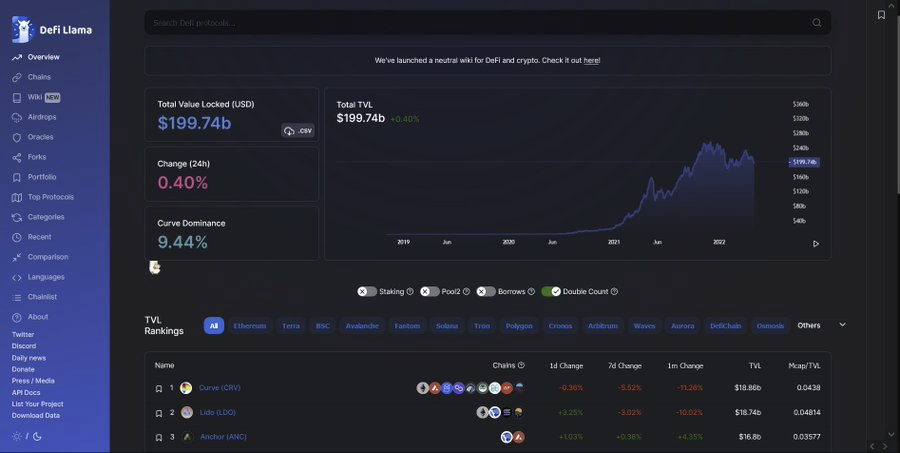The height and width of the screenshot is (453, 900).
Task: Open the wiki 'here' link in banner
Action: 592,60
